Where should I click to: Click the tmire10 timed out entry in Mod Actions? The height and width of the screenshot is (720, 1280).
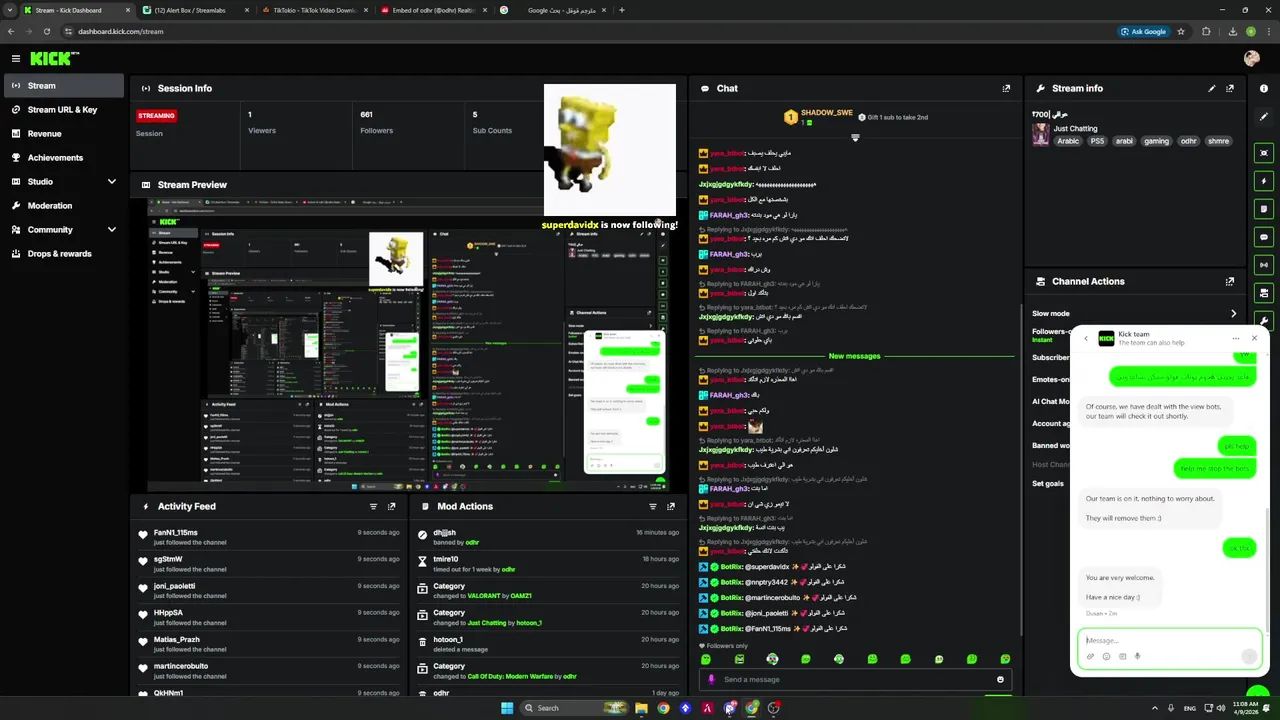[549, 565]
